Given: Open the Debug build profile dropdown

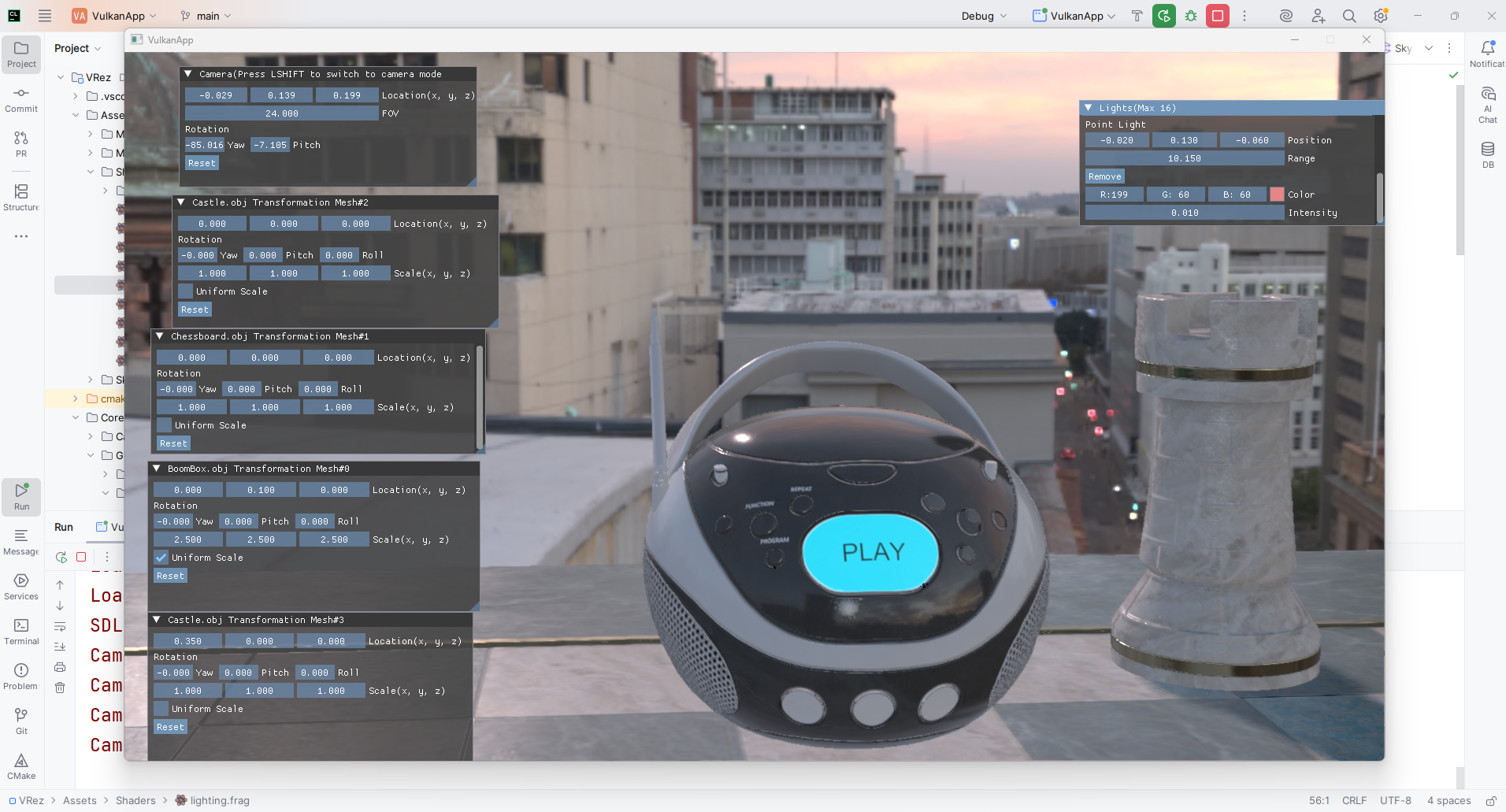Looking at the screenshot, I should pyautogui.click(x=984, y=16).
